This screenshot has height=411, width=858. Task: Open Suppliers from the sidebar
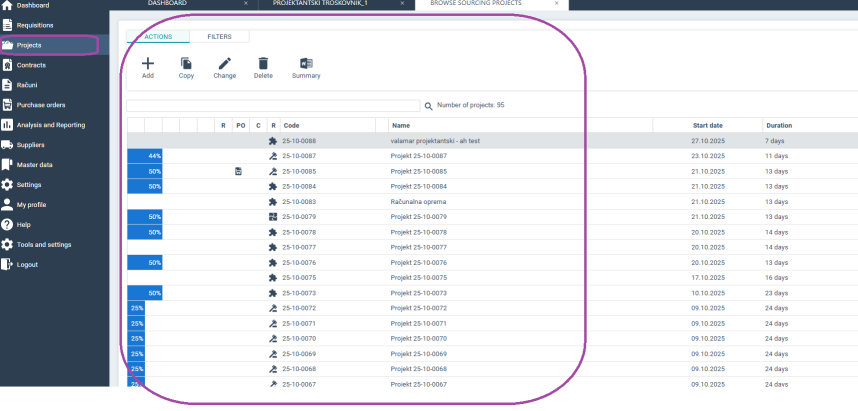click(30, 145)
